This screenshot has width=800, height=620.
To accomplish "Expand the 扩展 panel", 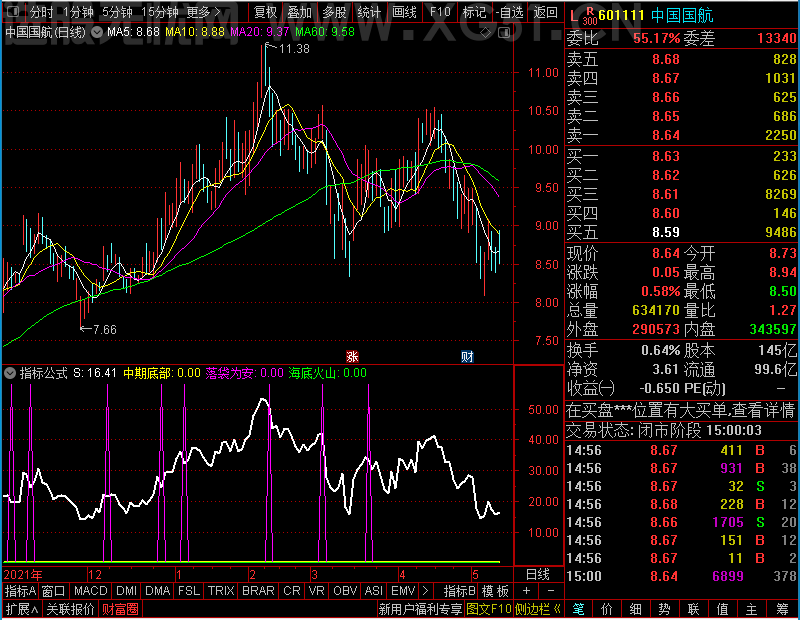I will point(22,609).
